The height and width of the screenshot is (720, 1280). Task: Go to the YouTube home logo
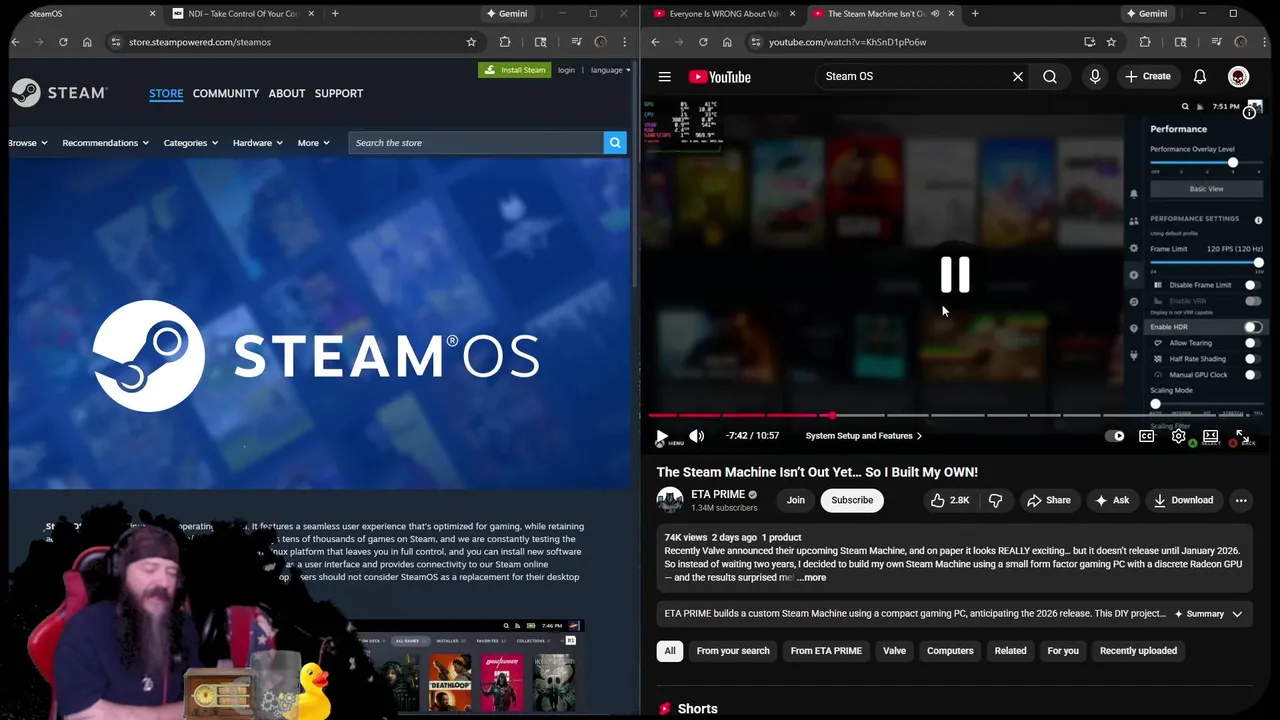pos(719,77)
